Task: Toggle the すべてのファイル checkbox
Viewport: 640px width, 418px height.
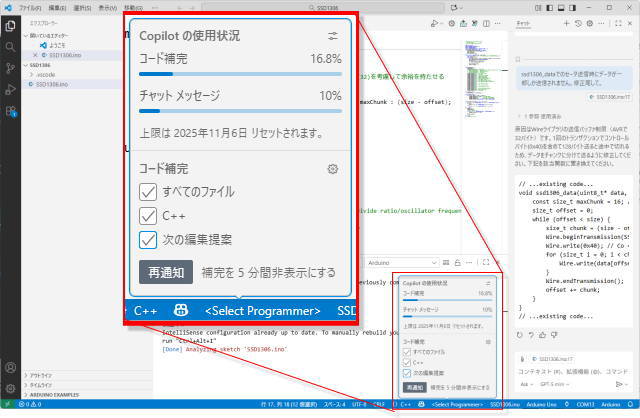Action: pos(148,191)
